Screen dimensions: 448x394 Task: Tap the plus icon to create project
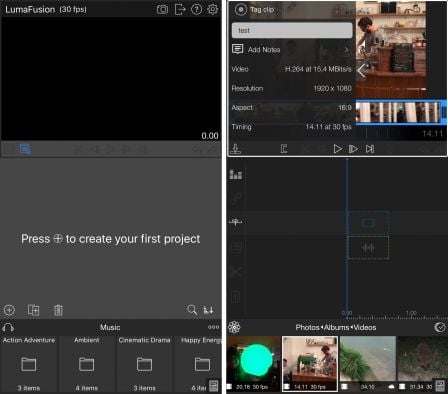(x=9, y=310)
